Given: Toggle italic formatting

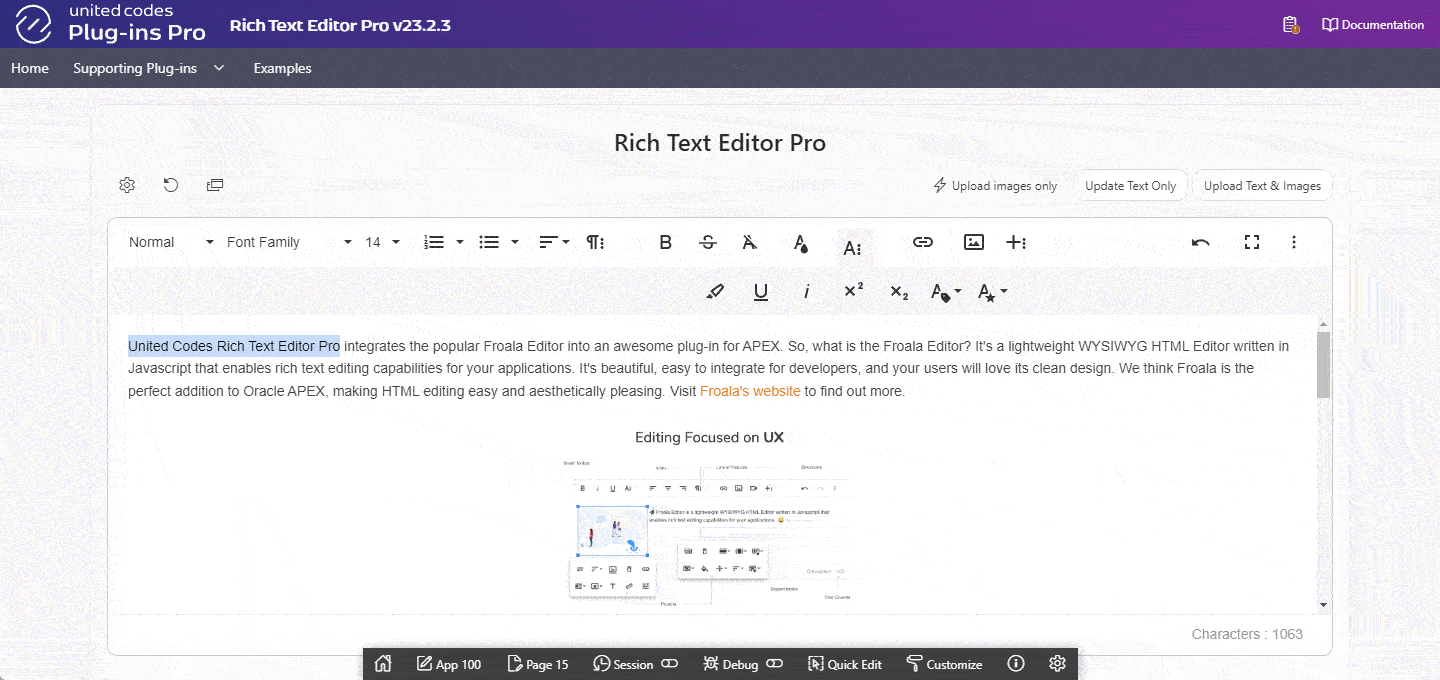Looking at the screenshot, I should pos(807,292).
